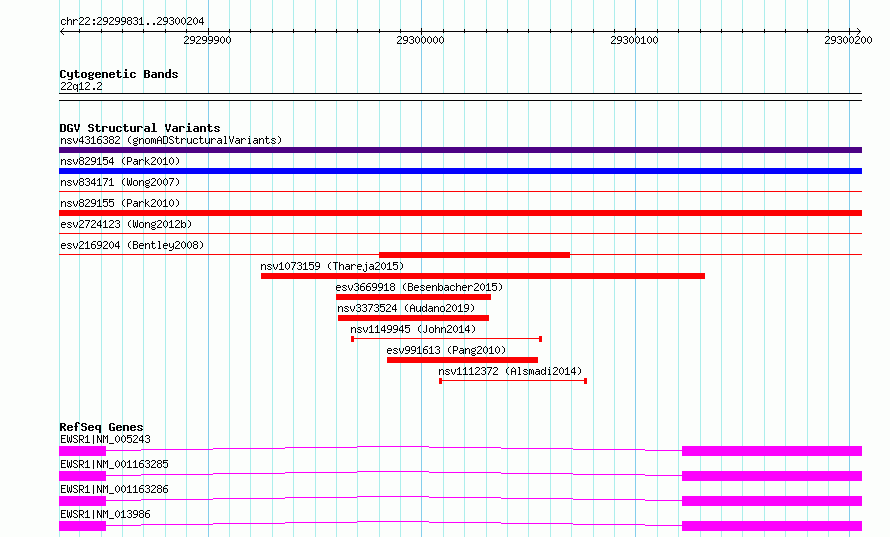Select the thin nsv1112372 variant line
890x537 pixels.
[513, 381]
